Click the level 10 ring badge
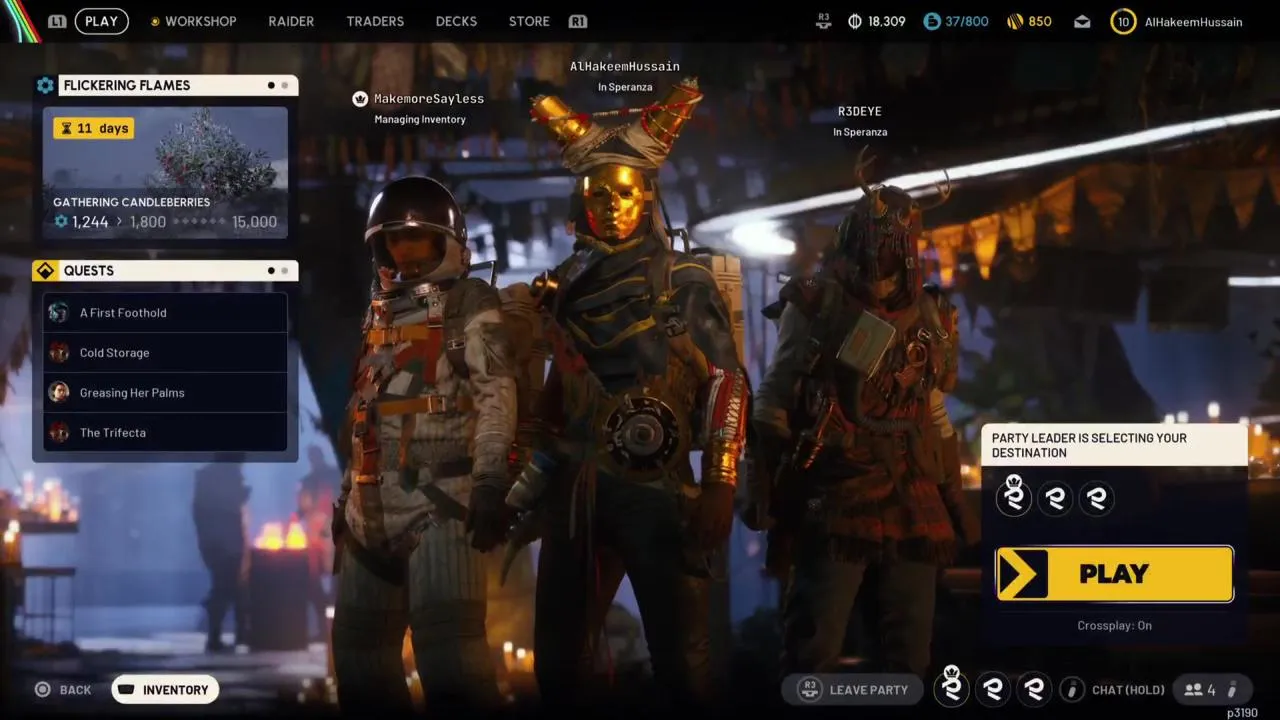 pyautogui.click(x=1123, y=21)
